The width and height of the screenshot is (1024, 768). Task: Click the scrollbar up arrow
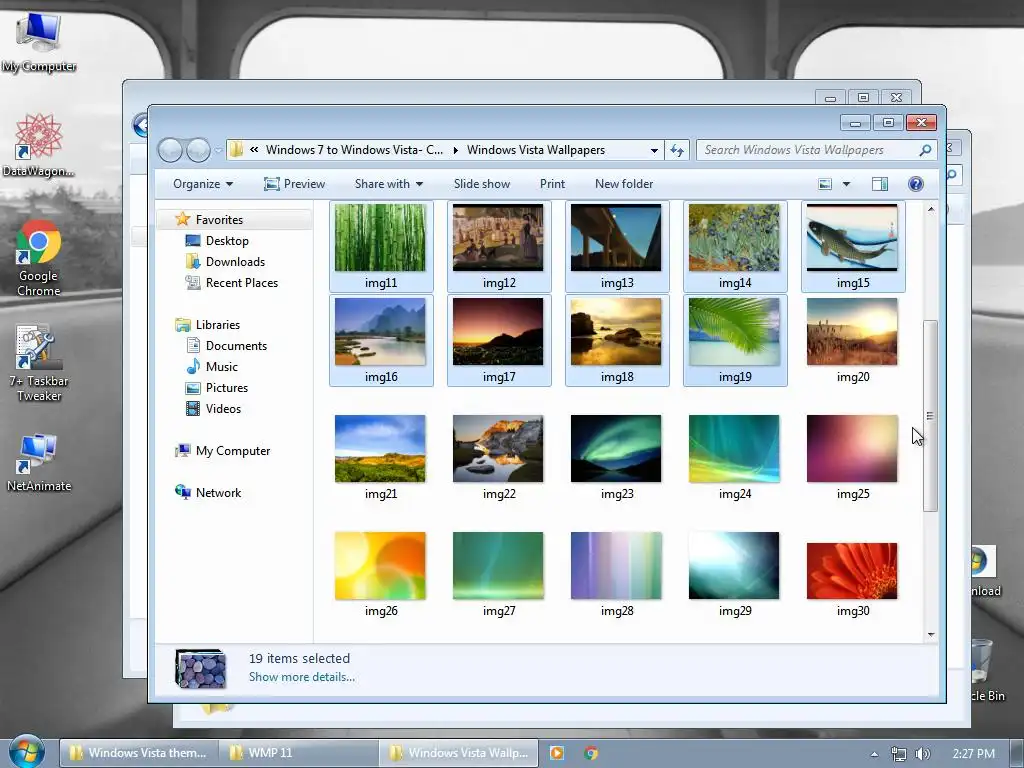931,210
